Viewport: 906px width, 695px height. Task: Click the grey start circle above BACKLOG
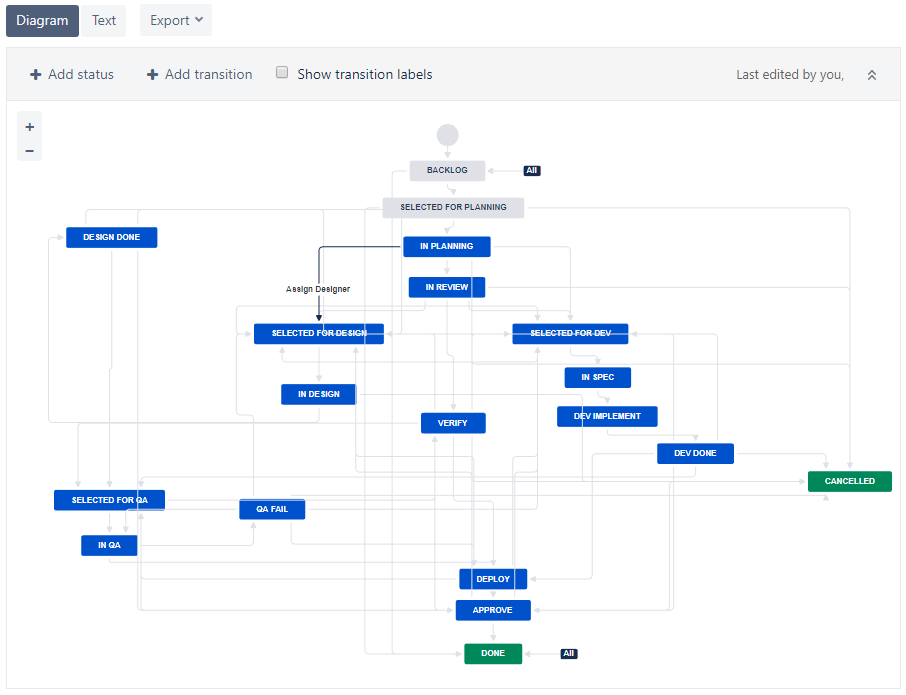(x=447, y=135)
